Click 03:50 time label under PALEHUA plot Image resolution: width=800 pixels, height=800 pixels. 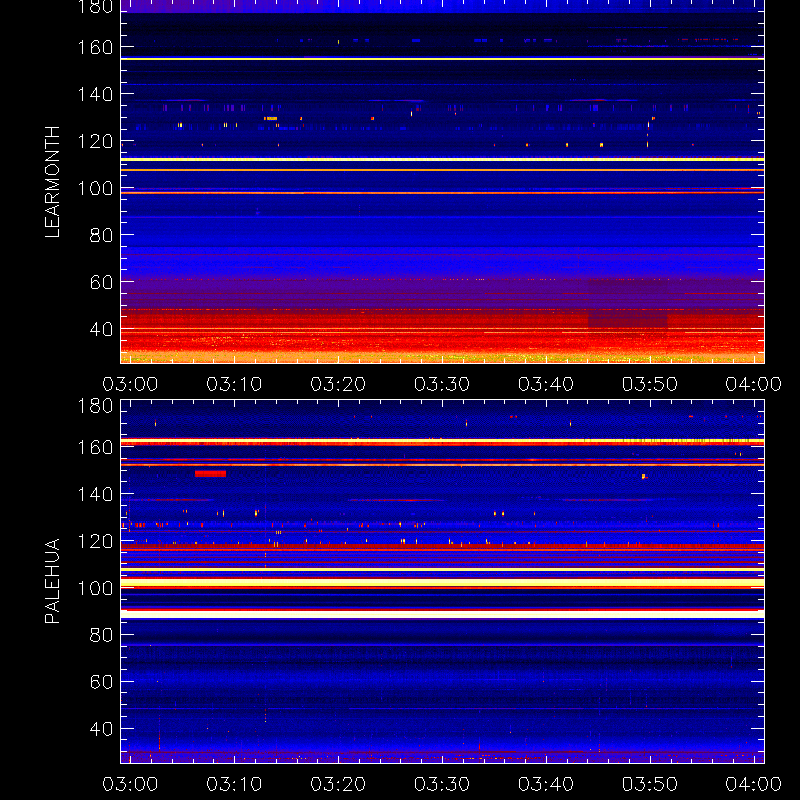pyautogui.click(x=649, y=784)
